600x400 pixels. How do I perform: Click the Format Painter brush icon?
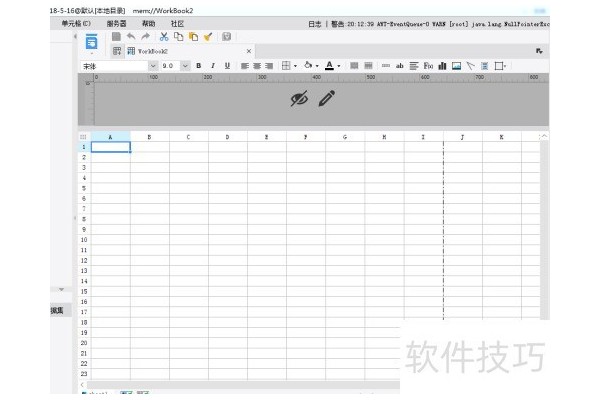tap(208, 37)
